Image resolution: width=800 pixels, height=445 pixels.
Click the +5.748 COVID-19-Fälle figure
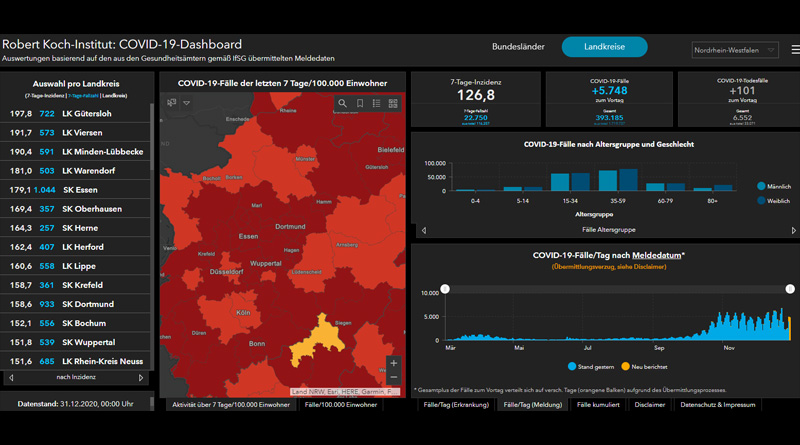(609, 91)
